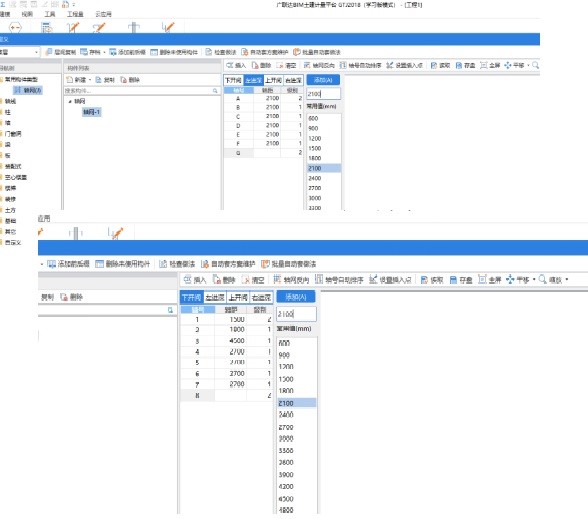The width and height of the screenshot is (588, 519).
Task: Click the 2100 input field beside the A–G table
Action: pos(324,94)
